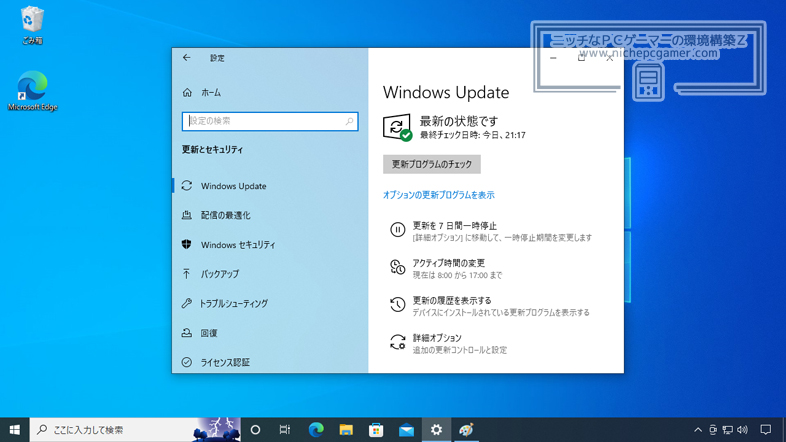Open オプションの更新プログラムを表示 link

click(439, 195)
